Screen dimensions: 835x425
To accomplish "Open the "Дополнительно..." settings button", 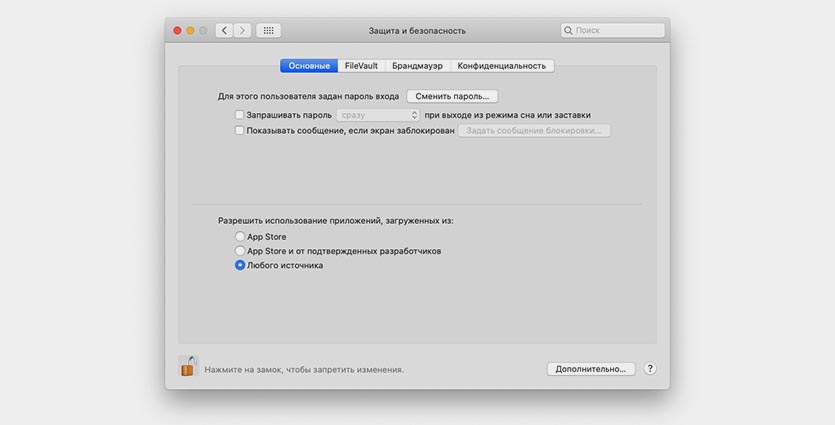I will [x=591, y=369].
